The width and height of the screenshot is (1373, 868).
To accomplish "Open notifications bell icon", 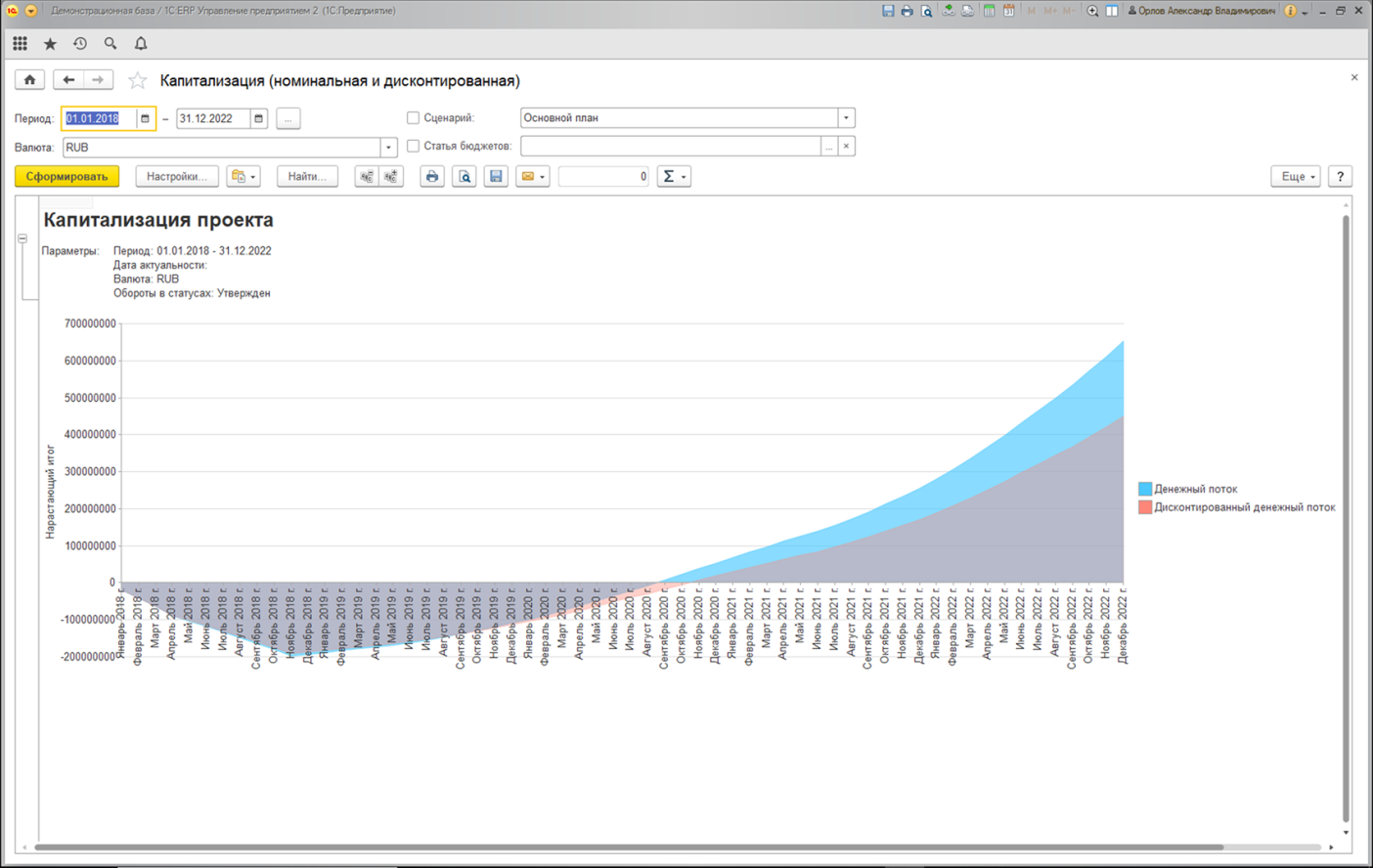I will [x=141, y=44].
